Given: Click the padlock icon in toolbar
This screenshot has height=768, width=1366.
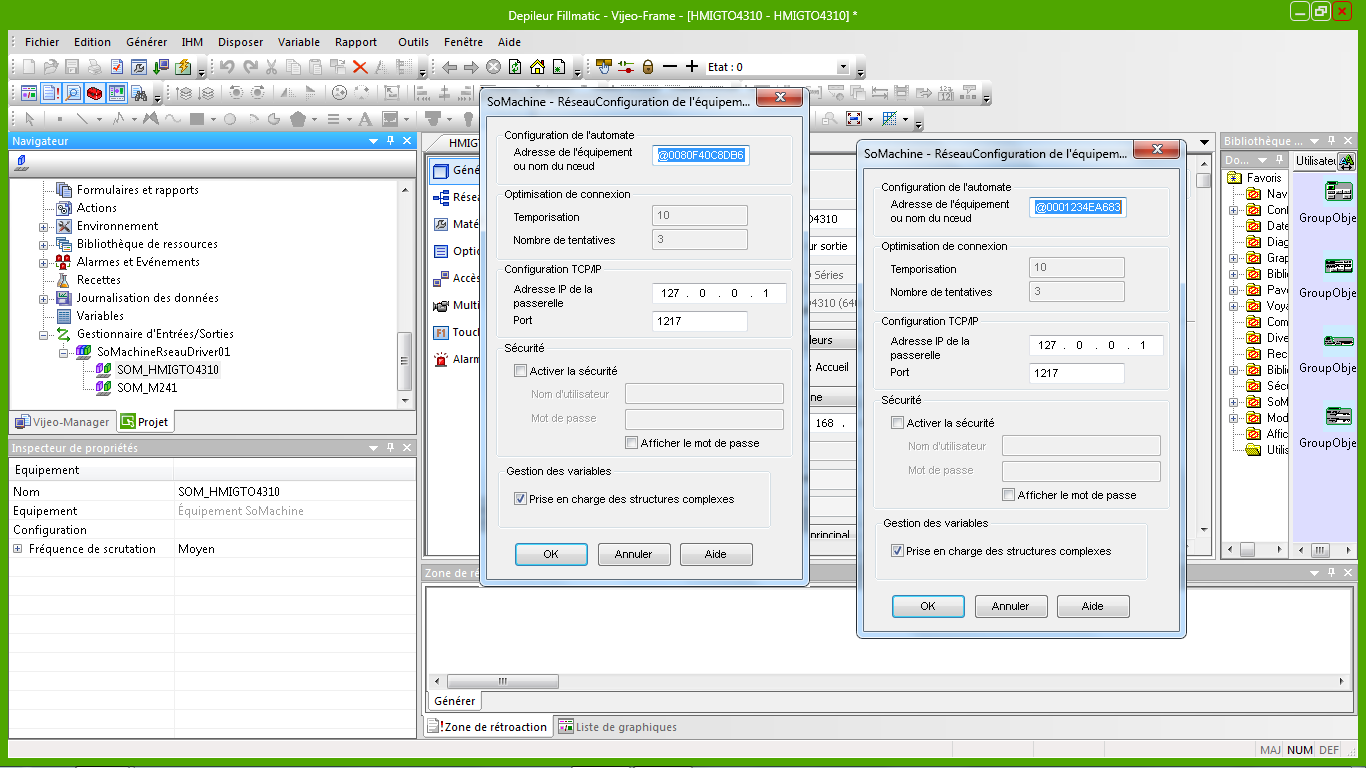Looking at the screenshot, I should point(648,67).
